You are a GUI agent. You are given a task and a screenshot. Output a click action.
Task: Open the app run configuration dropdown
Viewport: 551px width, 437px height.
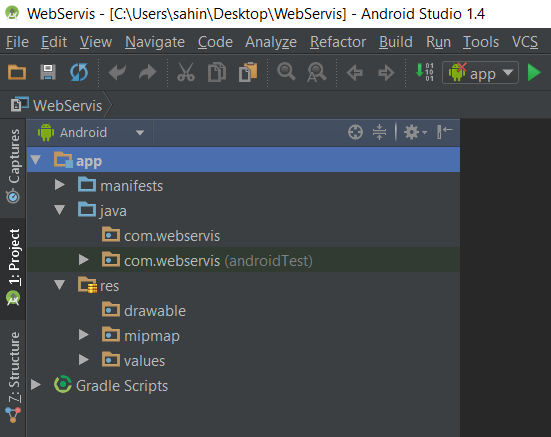coord(480,73)
